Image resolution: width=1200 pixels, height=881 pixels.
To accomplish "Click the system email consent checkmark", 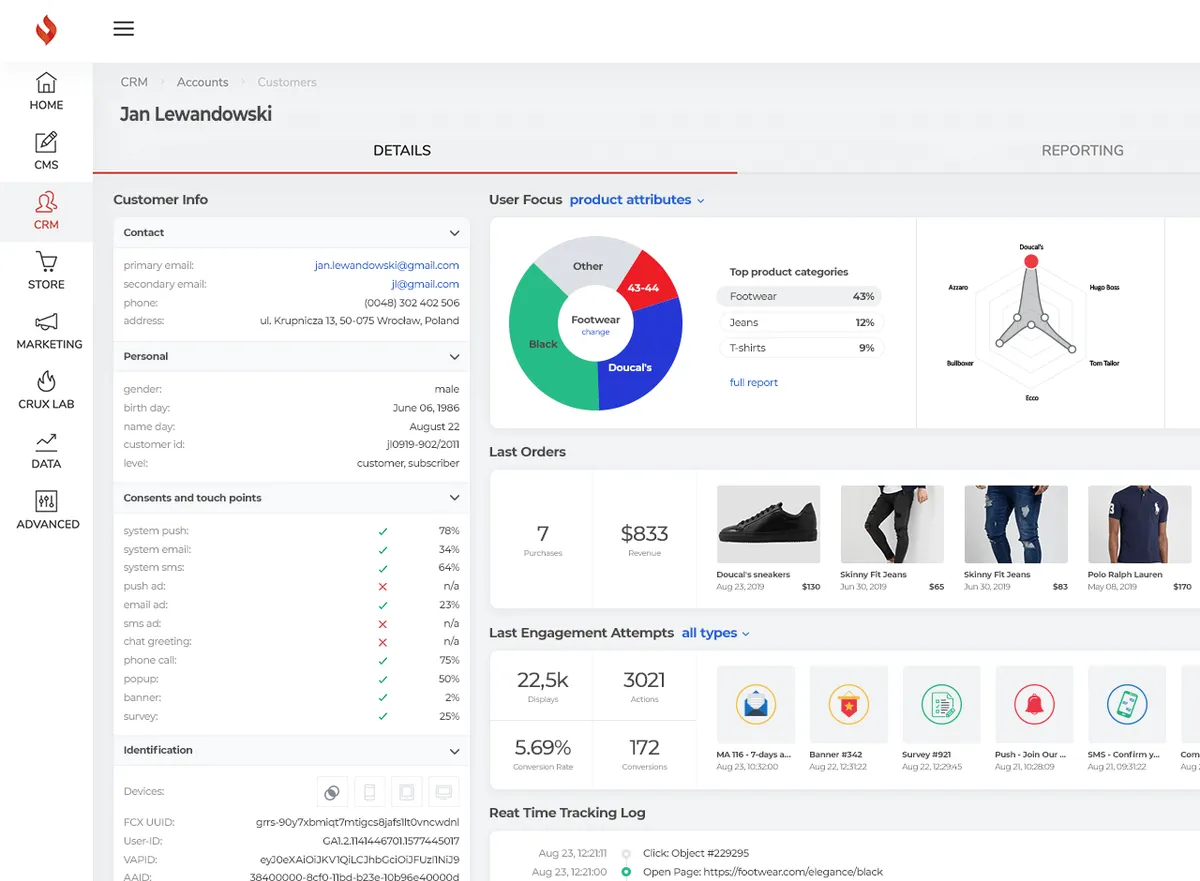I will (x=383, y=550).
